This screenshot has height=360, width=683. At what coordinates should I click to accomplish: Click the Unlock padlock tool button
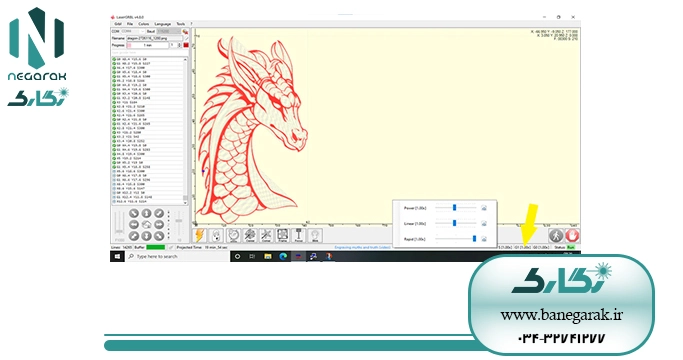click(x=216, y=235)
